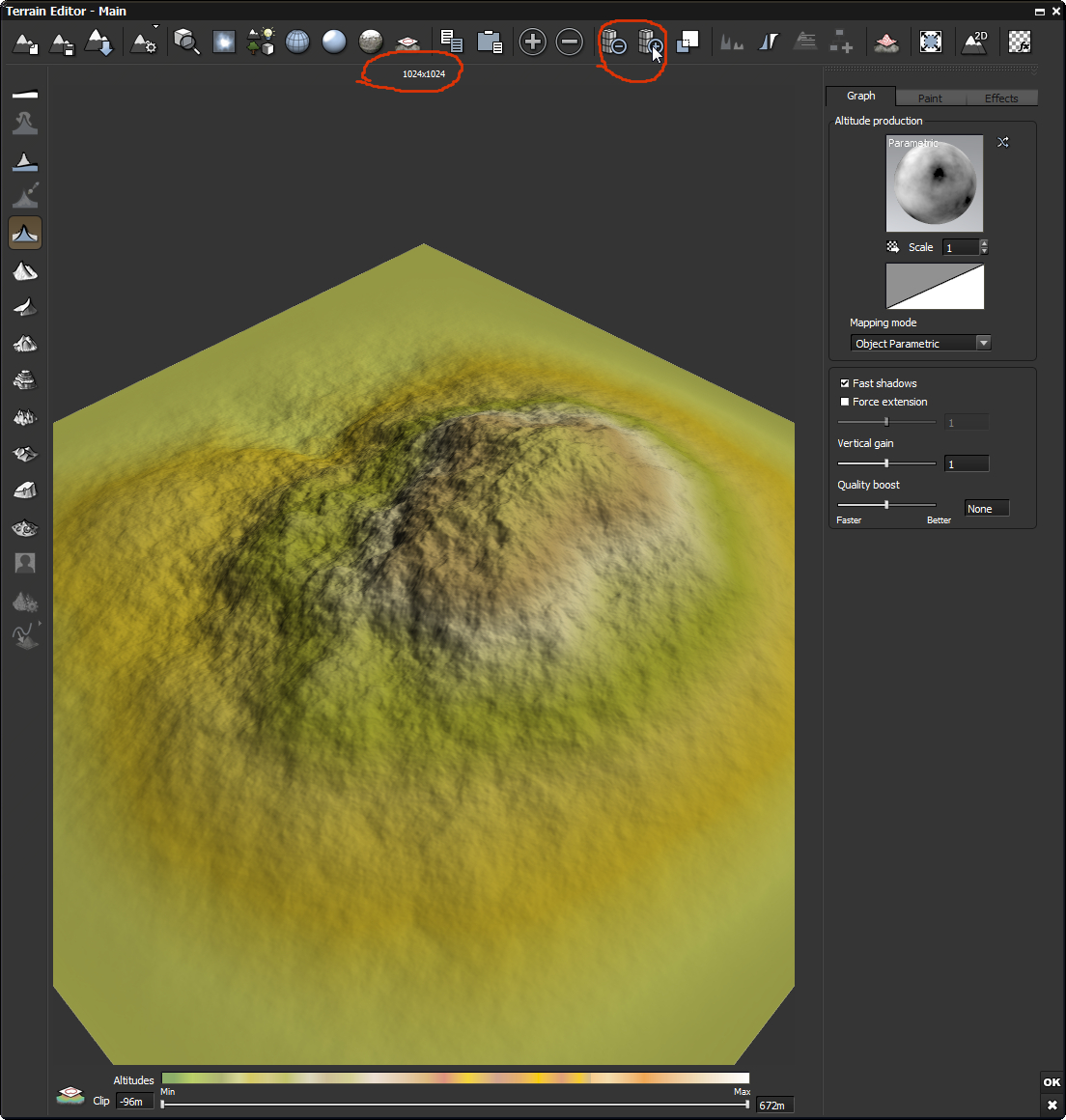Click the picture portrait import icon in sidebar

[25, 563]
